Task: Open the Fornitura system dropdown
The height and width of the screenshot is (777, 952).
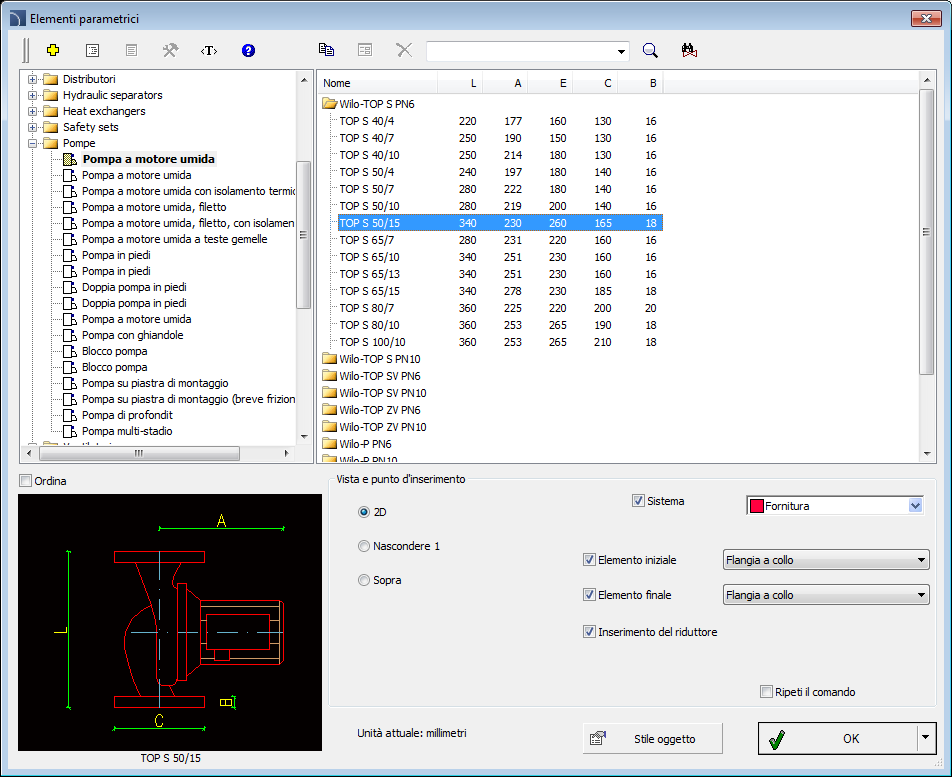Action: coord(916,506)
